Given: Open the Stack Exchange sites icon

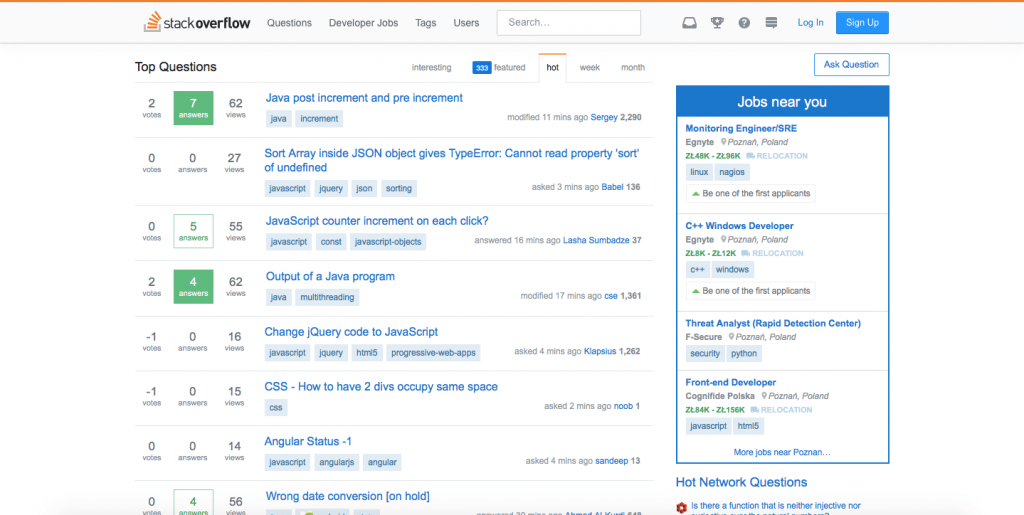Looking at the screenshot, I should (x=771, y=23).
